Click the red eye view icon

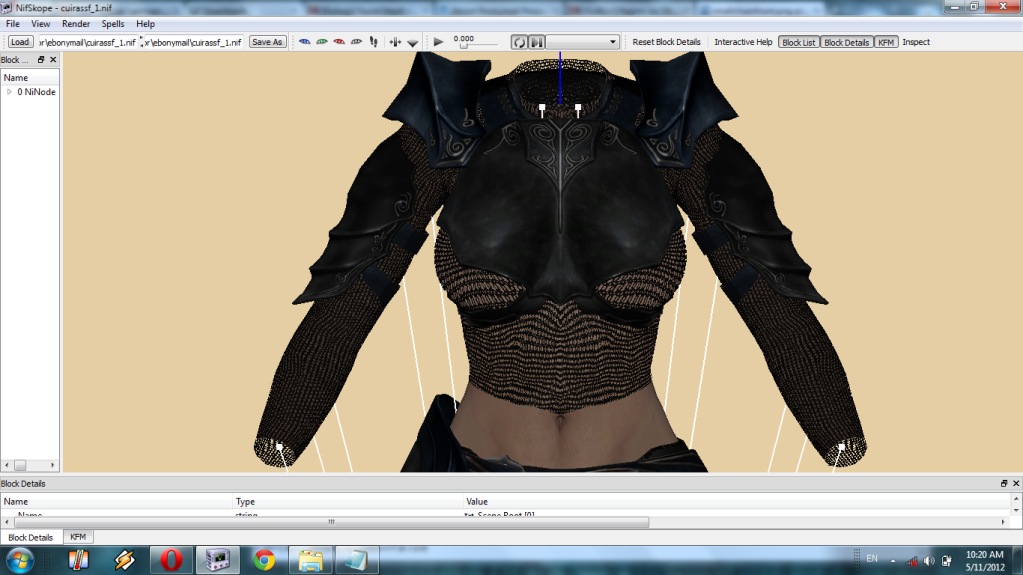(x=339, y=42)
